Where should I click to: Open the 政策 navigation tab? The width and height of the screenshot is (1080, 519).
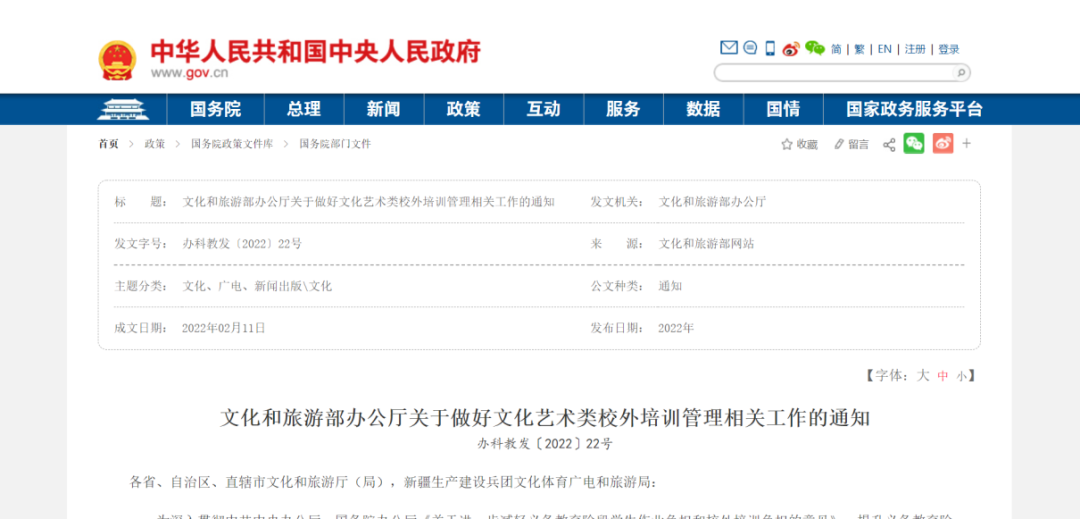[464, 109]
